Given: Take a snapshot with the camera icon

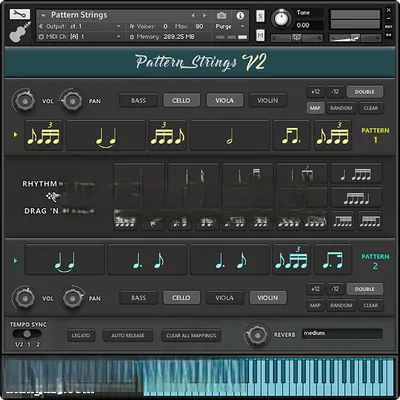Looking at the screenshot, I should point(221,15).
